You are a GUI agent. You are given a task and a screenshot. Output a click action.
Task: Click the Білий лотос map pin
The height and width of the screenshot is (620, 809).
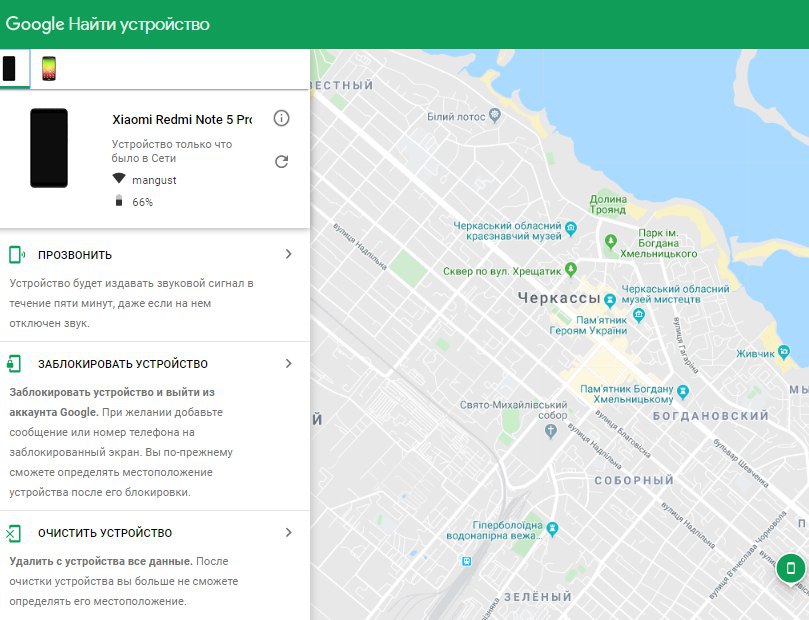point(495,116)
